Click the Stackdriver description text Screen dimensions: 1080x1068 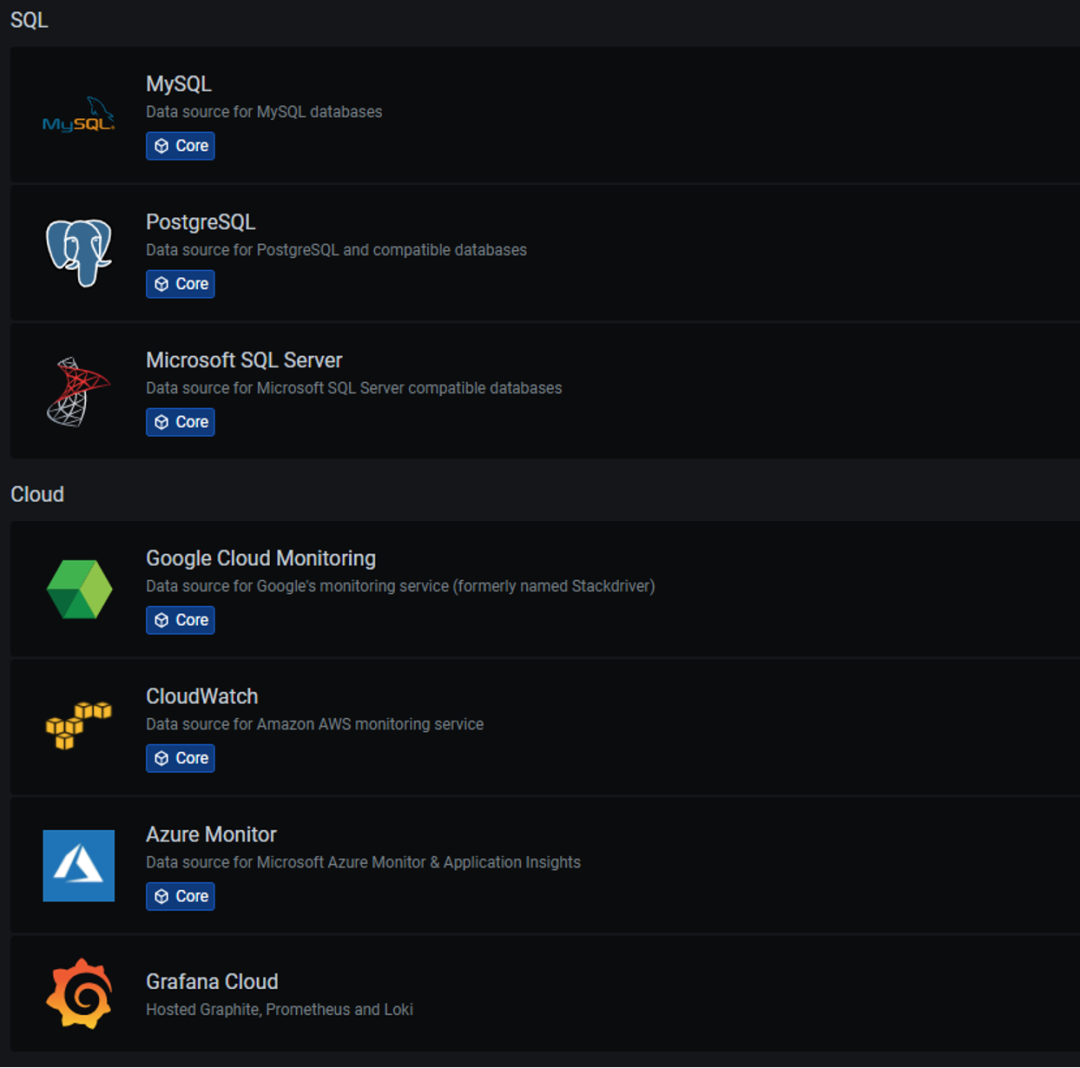(x=400, y=586)
